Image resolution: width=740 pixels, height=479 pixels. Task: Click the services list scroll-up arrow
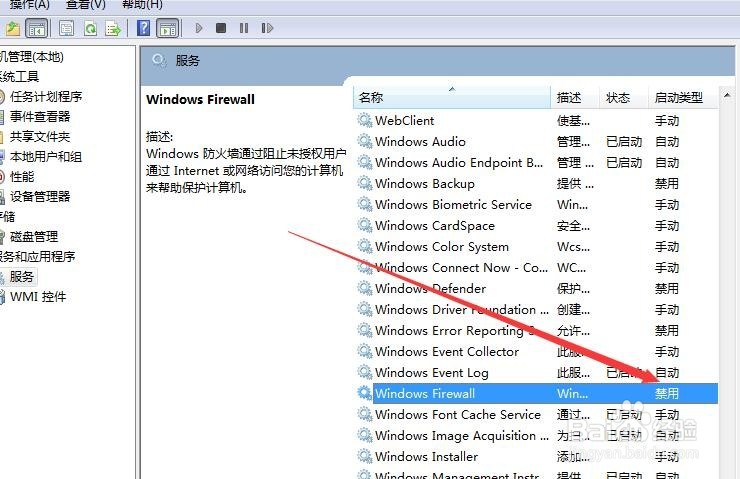pyautogui.click(x=727, y=96)
